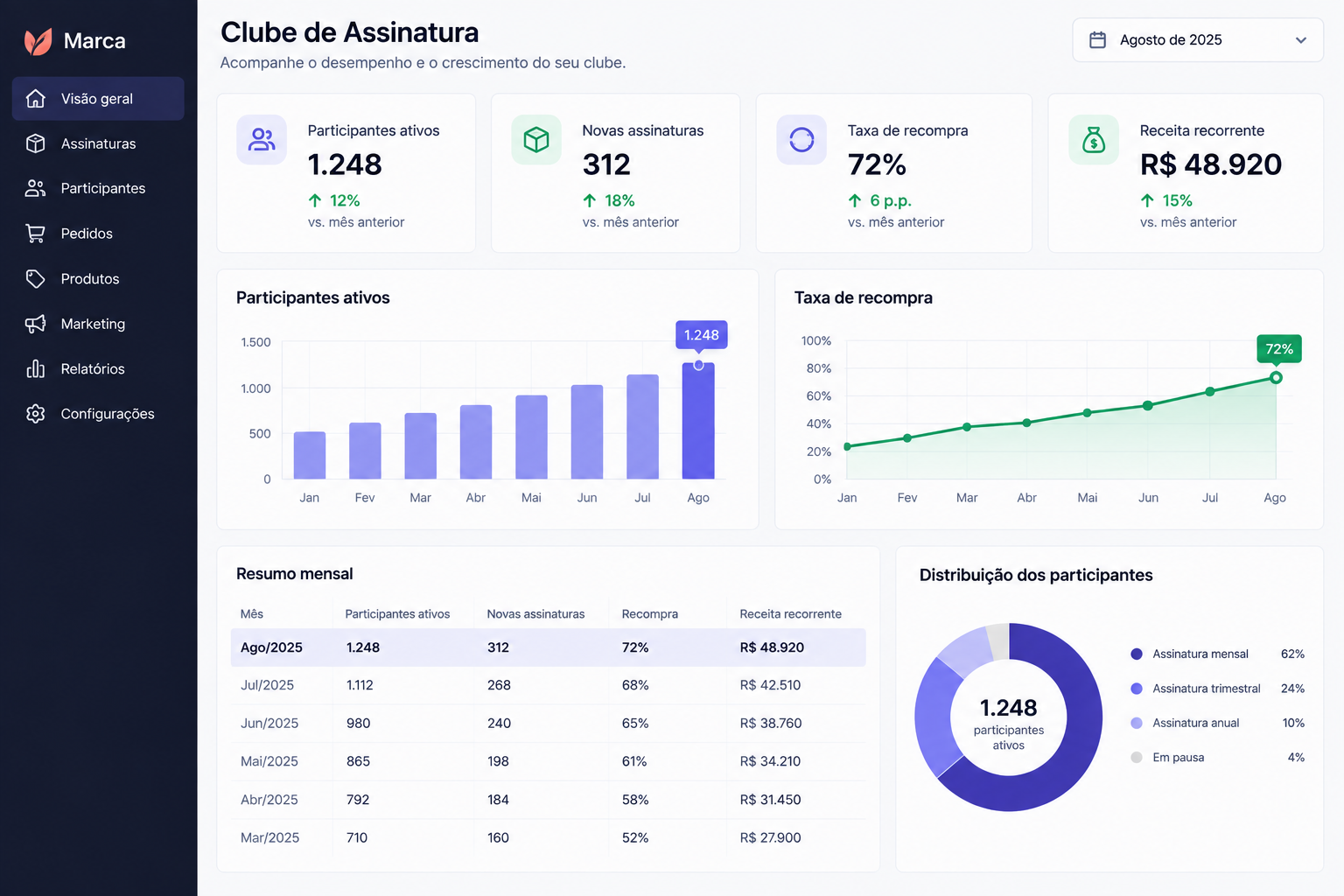
Task: Navigate to Pedidos in the sidebar
Action: click(98, 234)
